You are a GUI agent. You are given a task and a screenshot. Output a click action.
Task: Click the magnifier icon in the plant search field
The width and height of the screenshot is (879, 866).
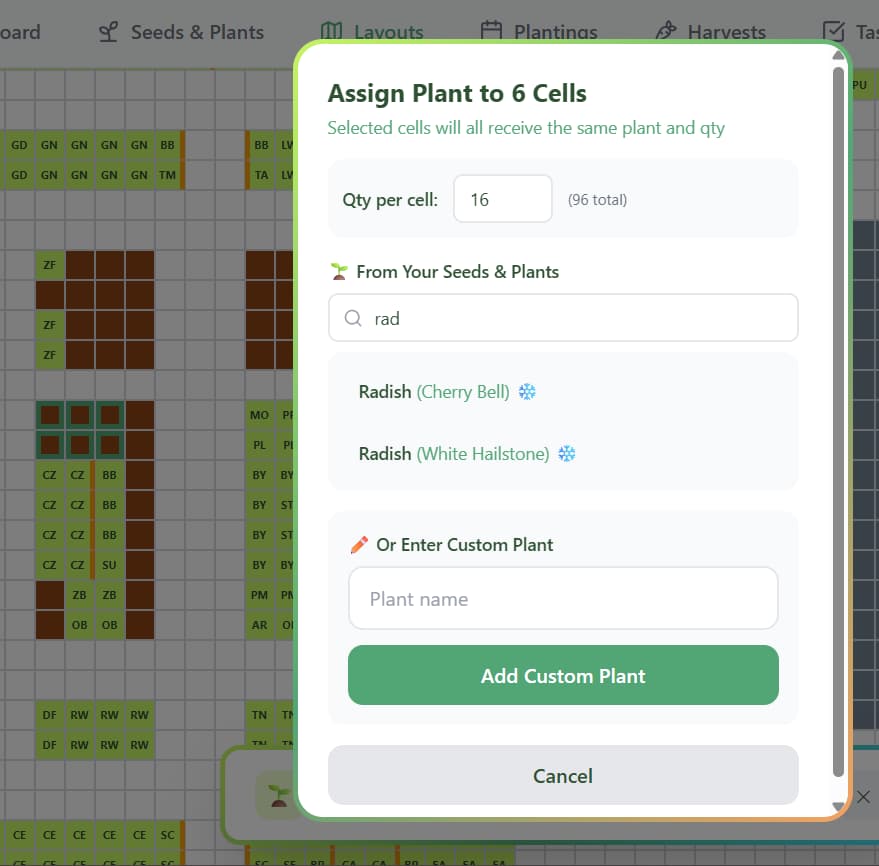point(353,317)
